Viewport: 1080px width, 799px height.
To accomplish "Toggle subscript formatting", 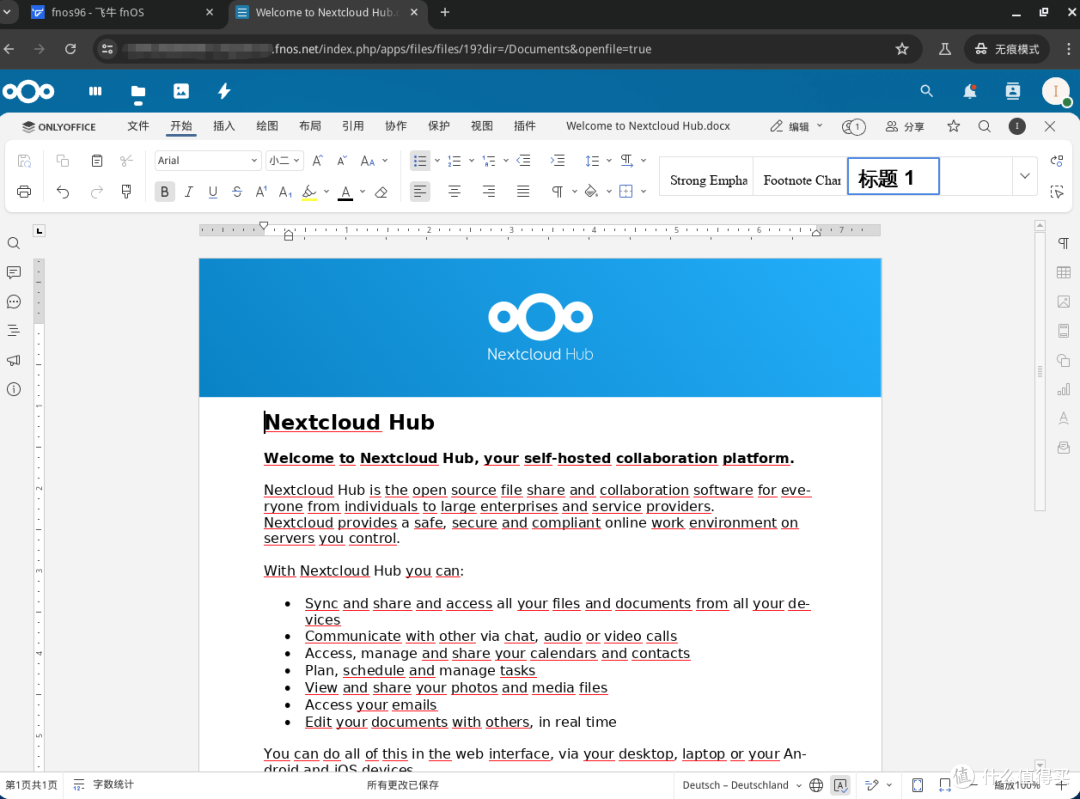I will click(x=285, y=192).
